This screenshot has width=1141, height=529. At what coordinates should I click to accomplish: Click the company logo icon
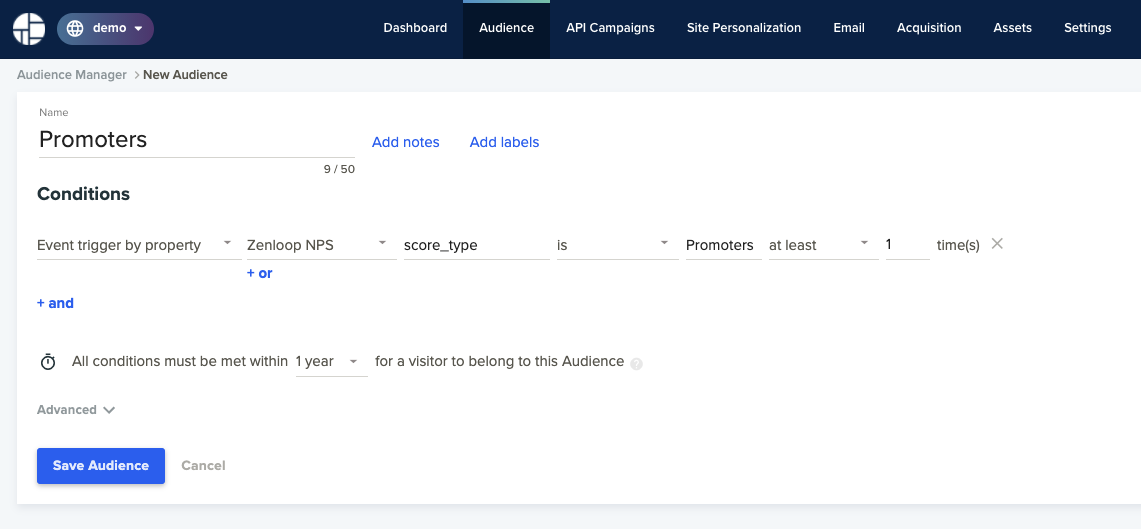click(x=29, y=28)
